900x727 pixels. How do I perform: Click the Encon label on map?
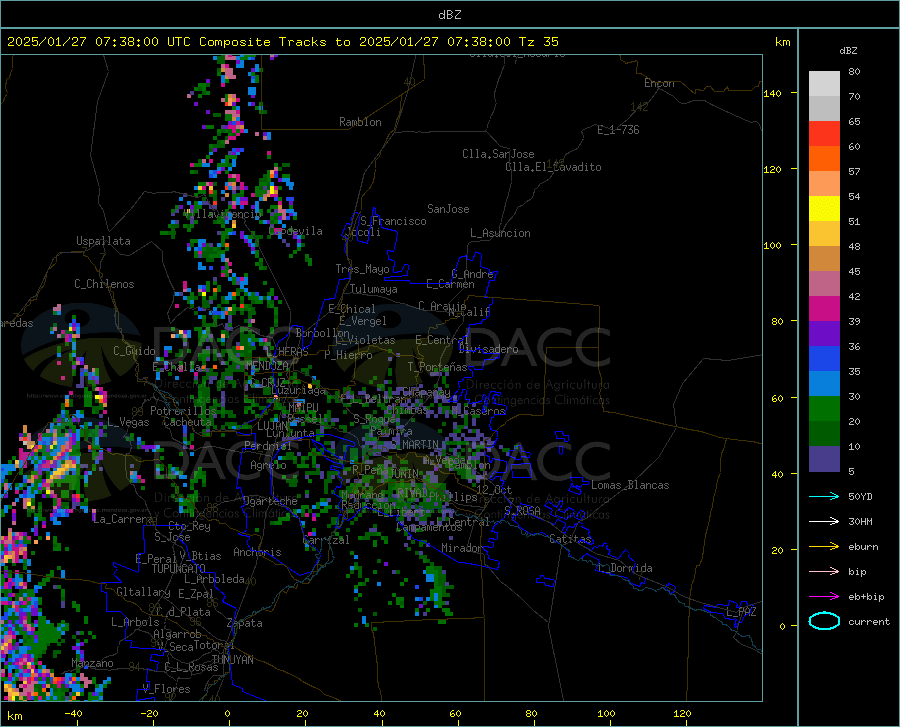tap(659, 83)
